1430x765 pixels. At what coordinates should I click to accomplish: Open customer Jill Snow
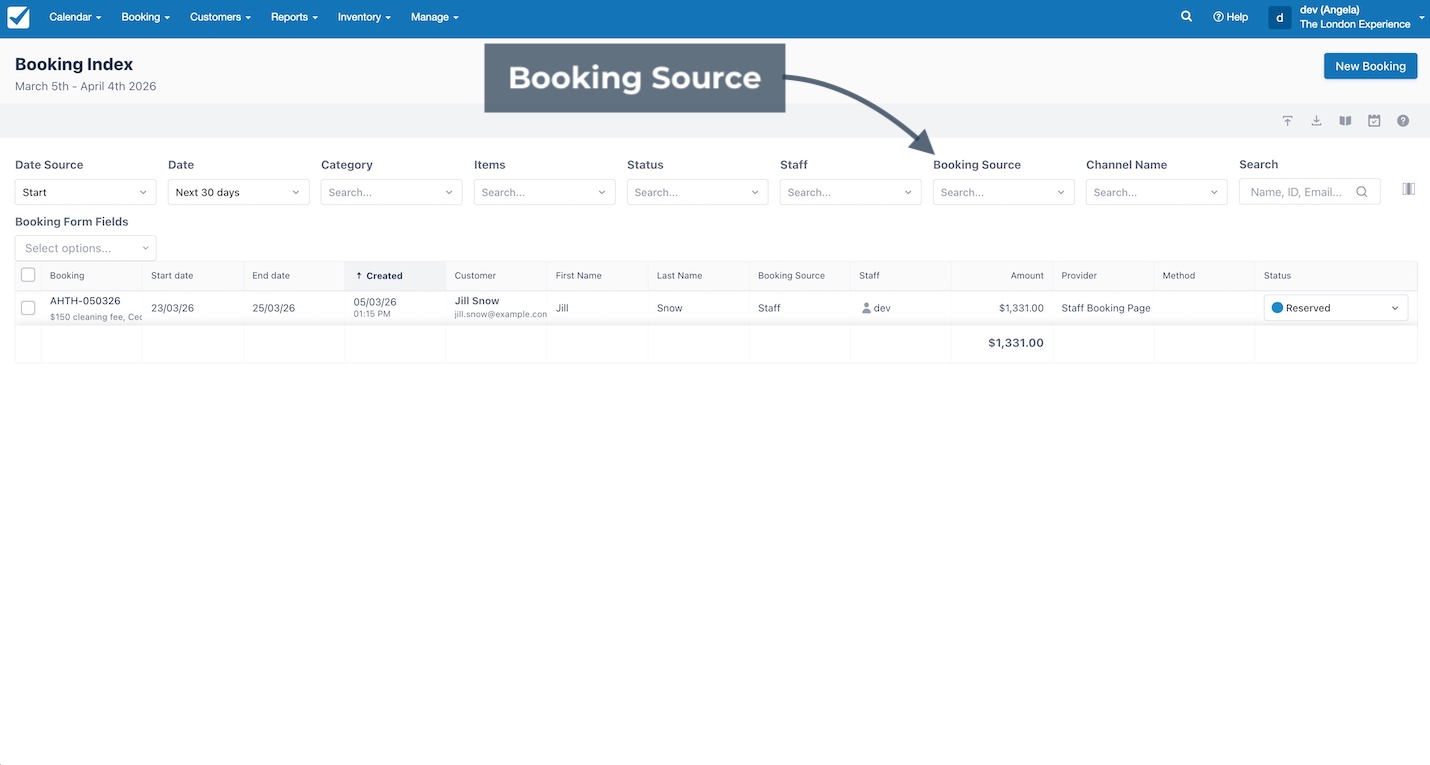[x=477, y=301]
